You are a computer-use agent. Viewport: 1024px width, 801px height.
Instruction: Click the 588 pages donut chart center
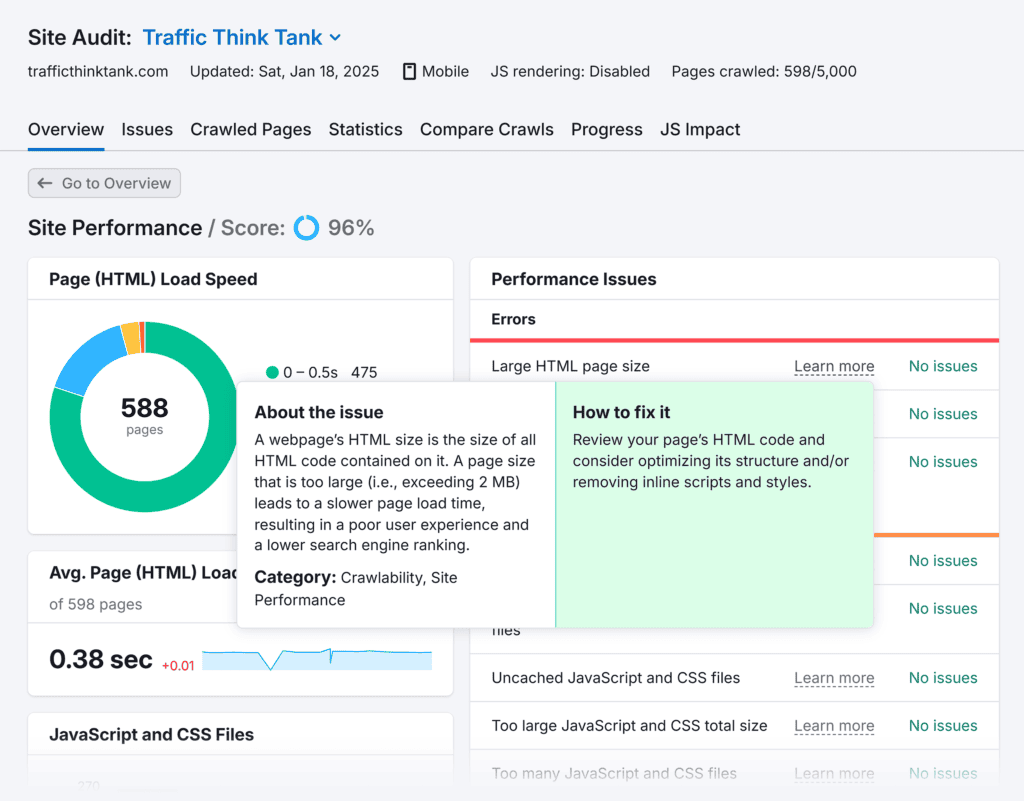point(144,415)
